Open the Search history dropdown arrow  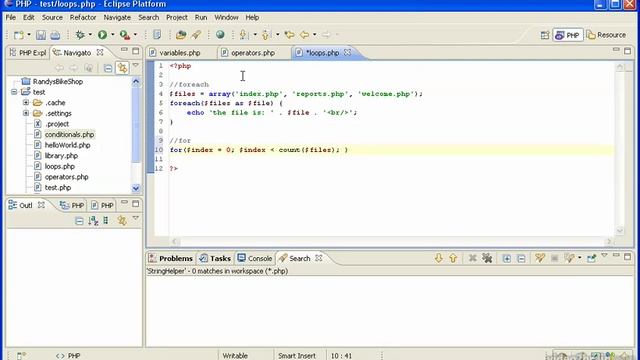[x=580, y=258]
